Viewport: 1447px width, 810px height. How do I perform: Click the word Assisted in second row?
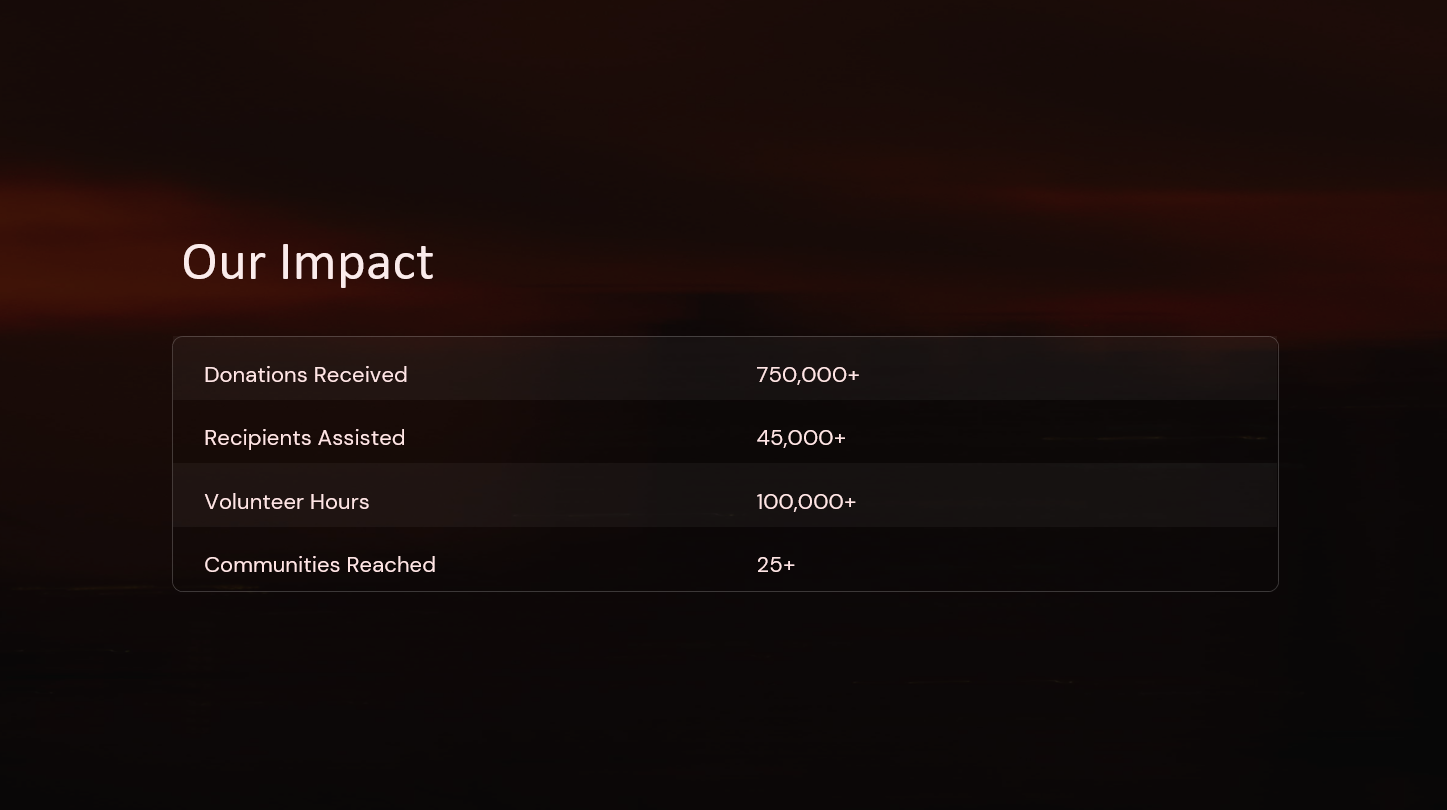[x=363, y=438]
